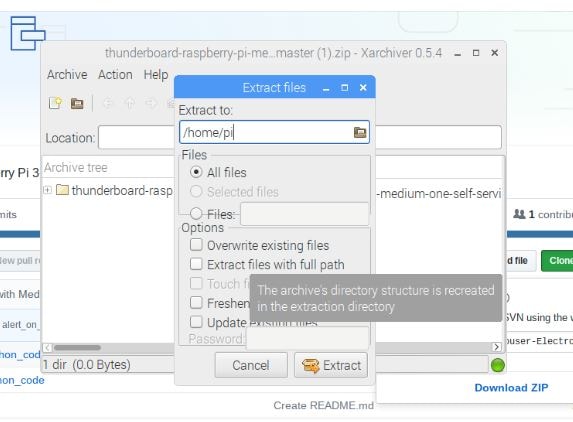
Task: Open the Archive menu
Action: (67, 75)
